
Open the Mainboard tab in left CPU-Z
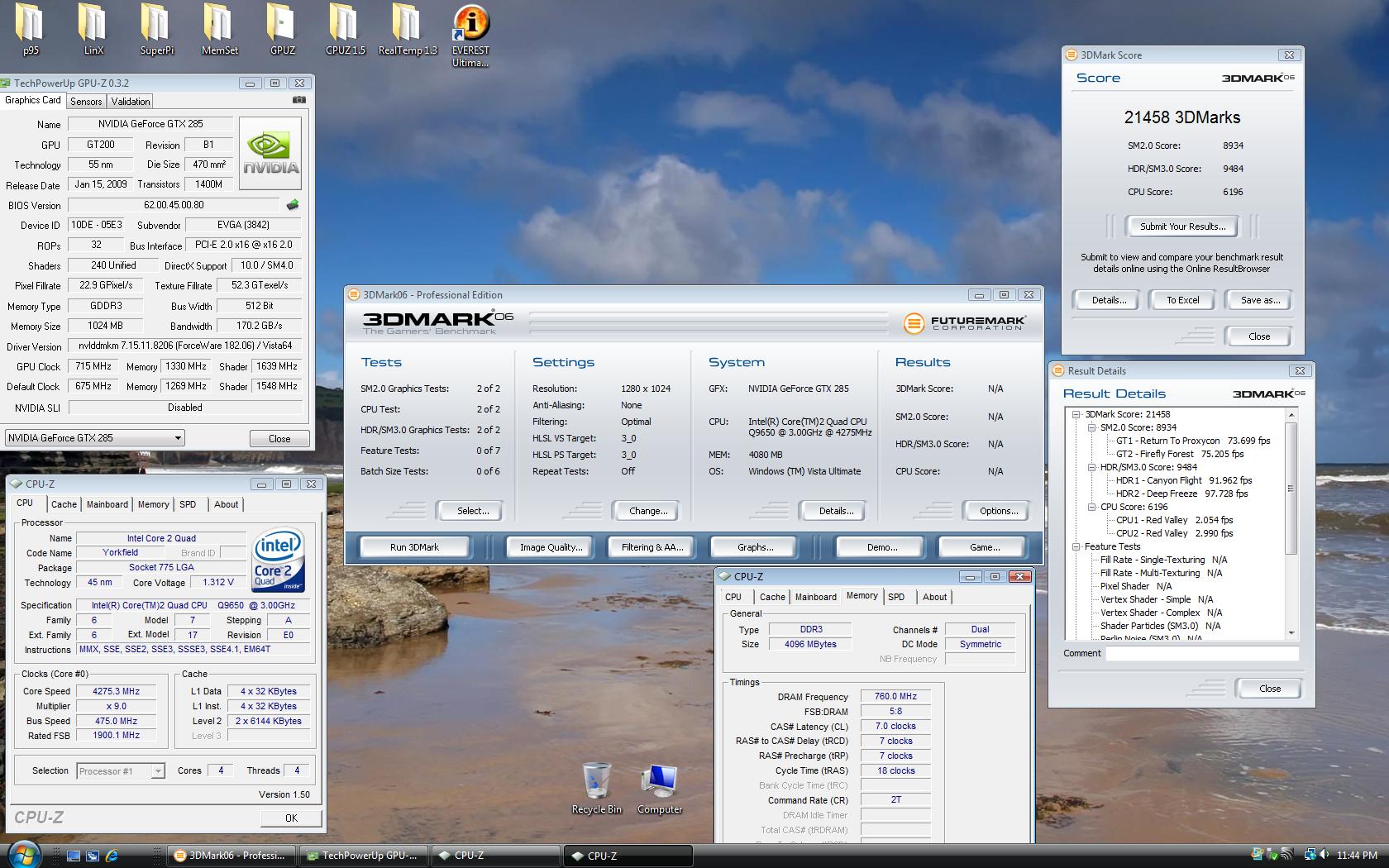tap(107, 504)
